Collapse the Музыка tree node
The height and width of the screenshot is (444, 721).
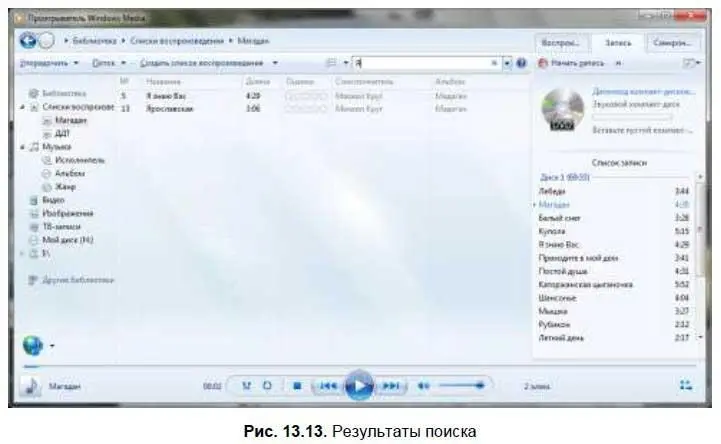point(22,147)
